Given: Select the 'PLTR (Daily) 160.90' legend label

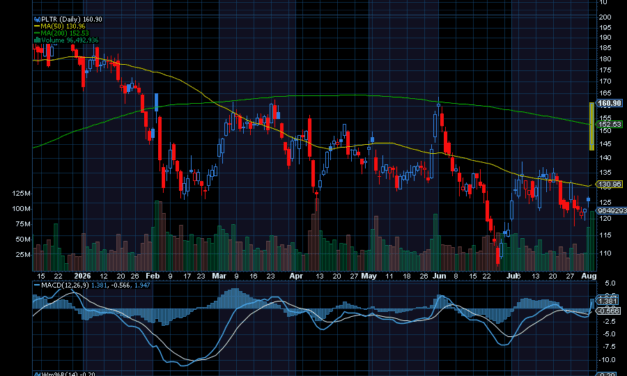Looking at the screenshot, I should pos(72,19).
